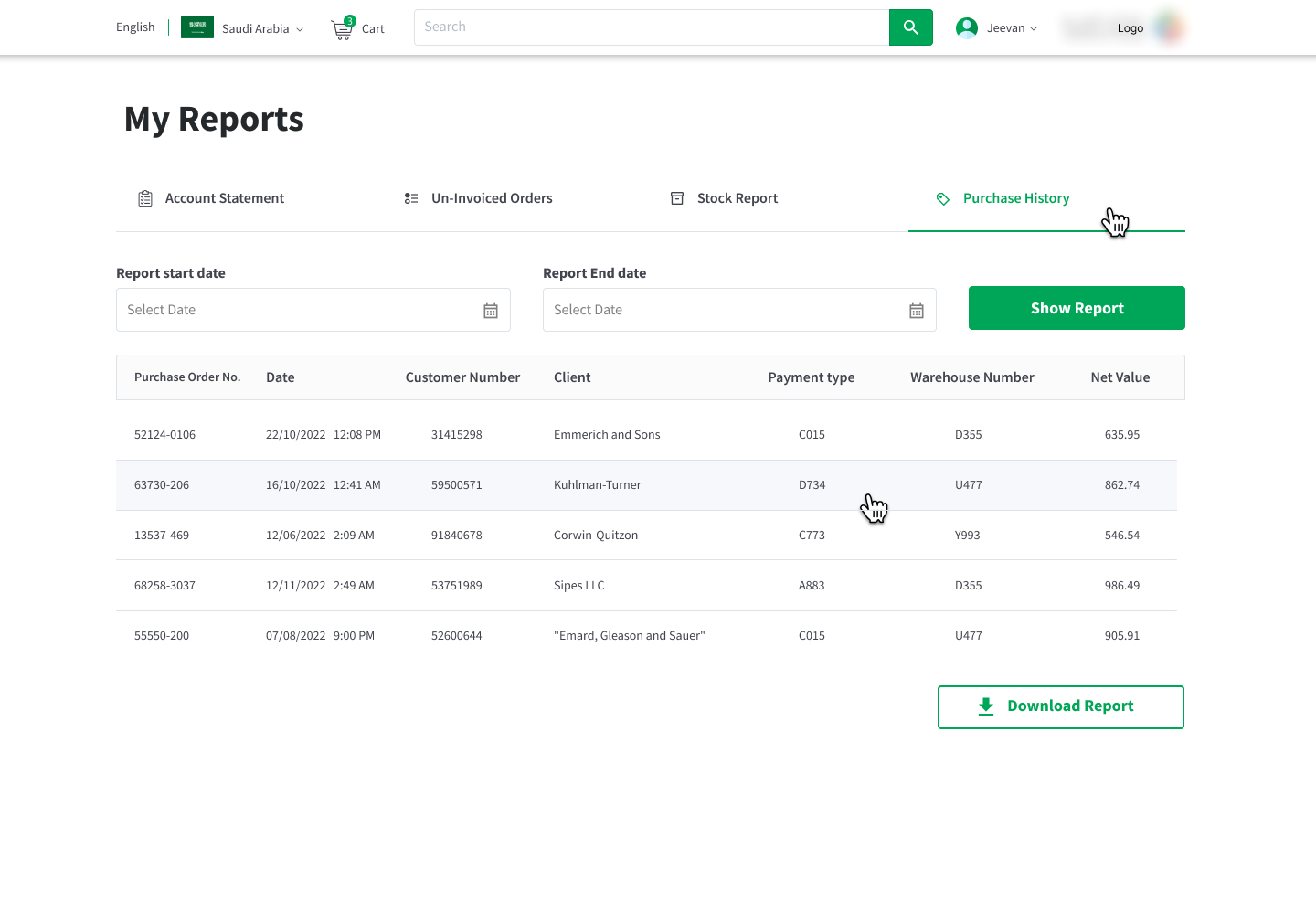Click the Account Statement clipboard icon
This screenshot has width=1316, height=923.
(145, 198)
